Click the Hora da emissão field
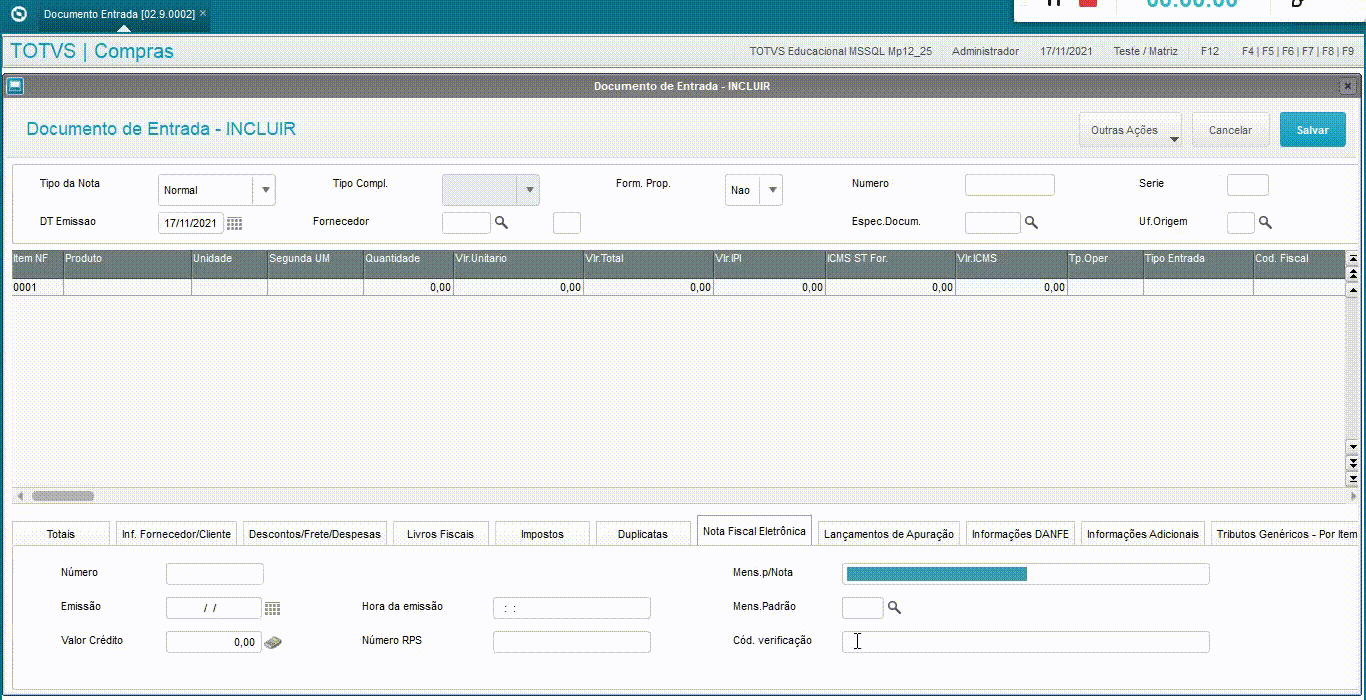1366x700 pixels. click(x=572, y=608)
